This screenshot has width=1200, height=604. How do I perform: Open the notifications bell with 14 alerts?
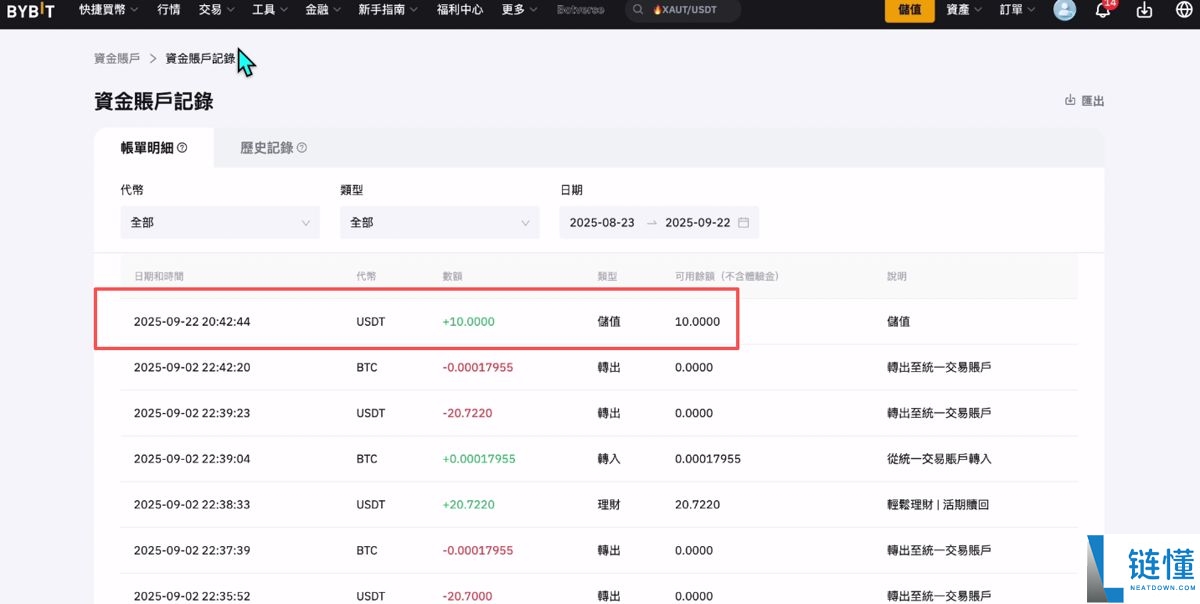[1103, 11]
